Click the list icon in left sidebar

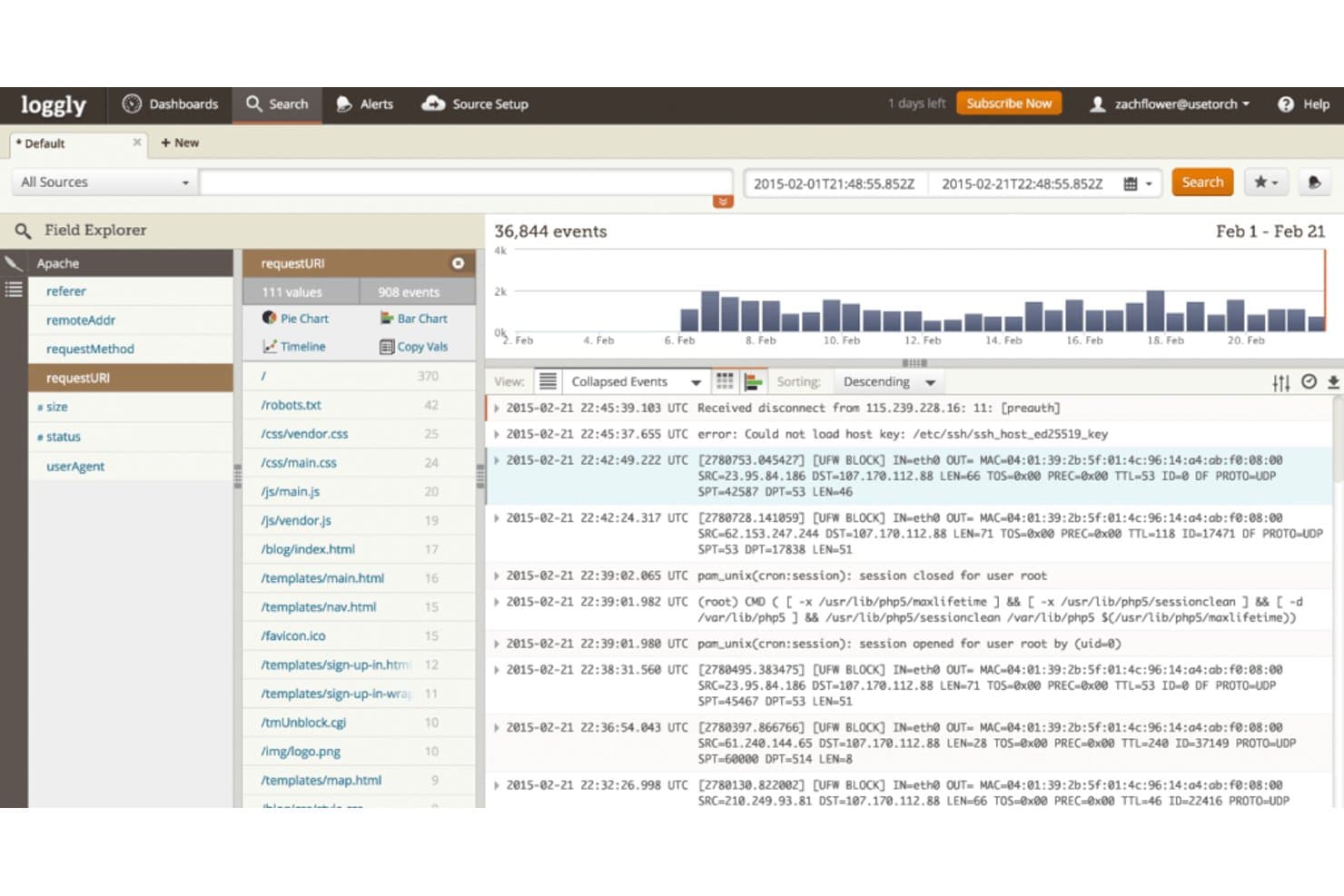coord(14,290)
